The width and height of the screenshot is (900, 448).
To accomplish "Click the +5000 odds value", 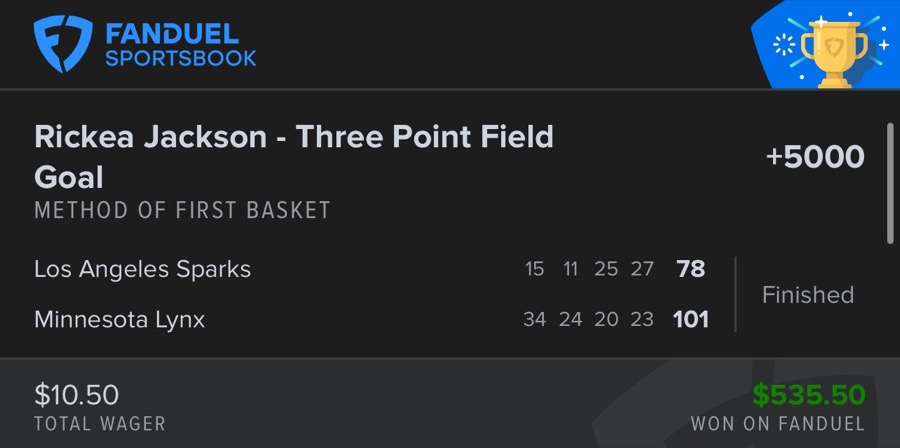I will [x=813, y=157].
